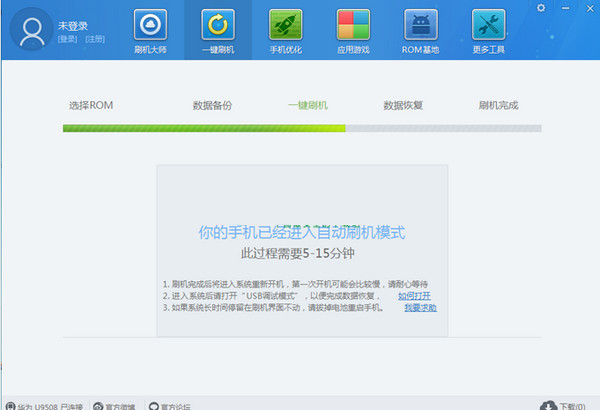Click the 你的手机已经进入自动刷机模式 heading

coord(302,232)
